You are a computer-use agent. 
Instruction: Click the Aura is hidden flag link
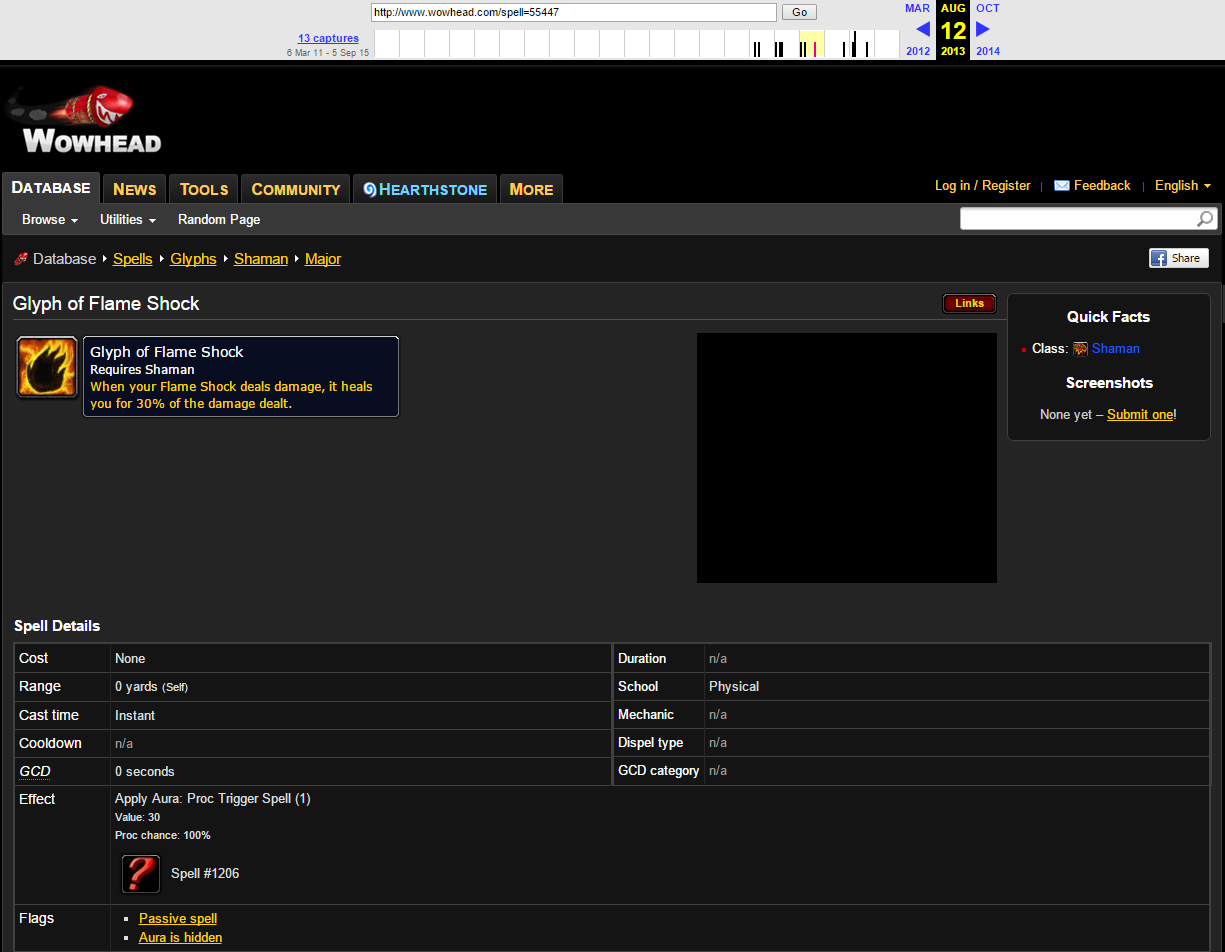(180, 937)
